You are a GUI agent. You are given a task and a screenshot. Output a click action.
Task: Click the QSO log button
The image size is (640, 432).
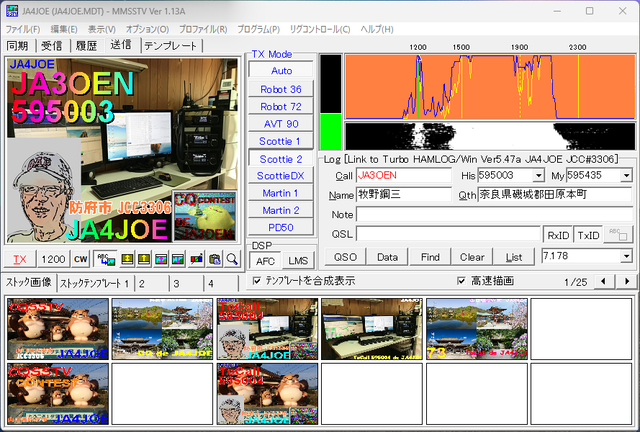[x=345, y=257]
